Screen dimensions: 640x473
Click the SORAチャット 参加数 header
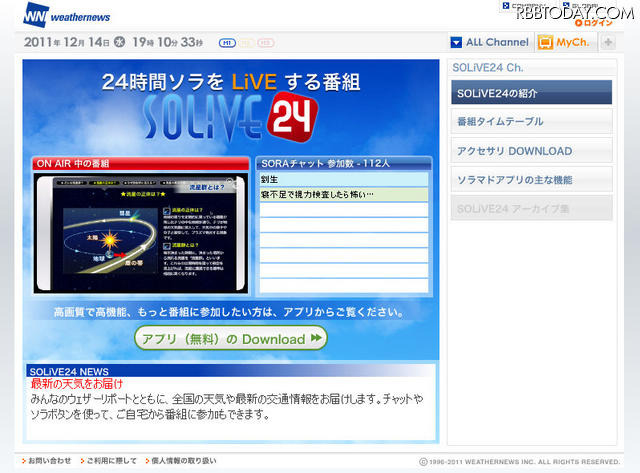344,163
